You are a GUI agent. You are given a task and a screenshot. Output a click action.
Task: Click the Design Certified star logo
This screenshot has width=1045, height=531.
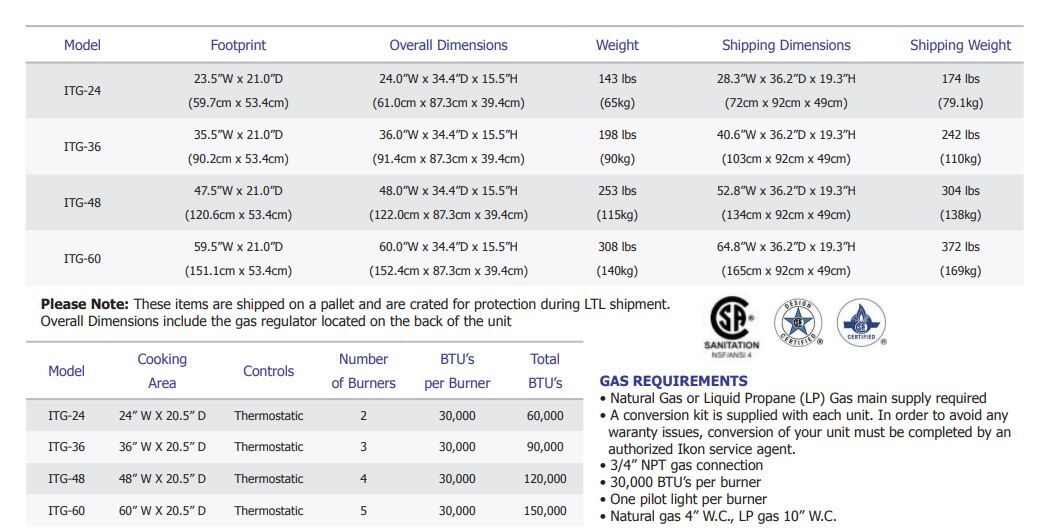point(798,323)
